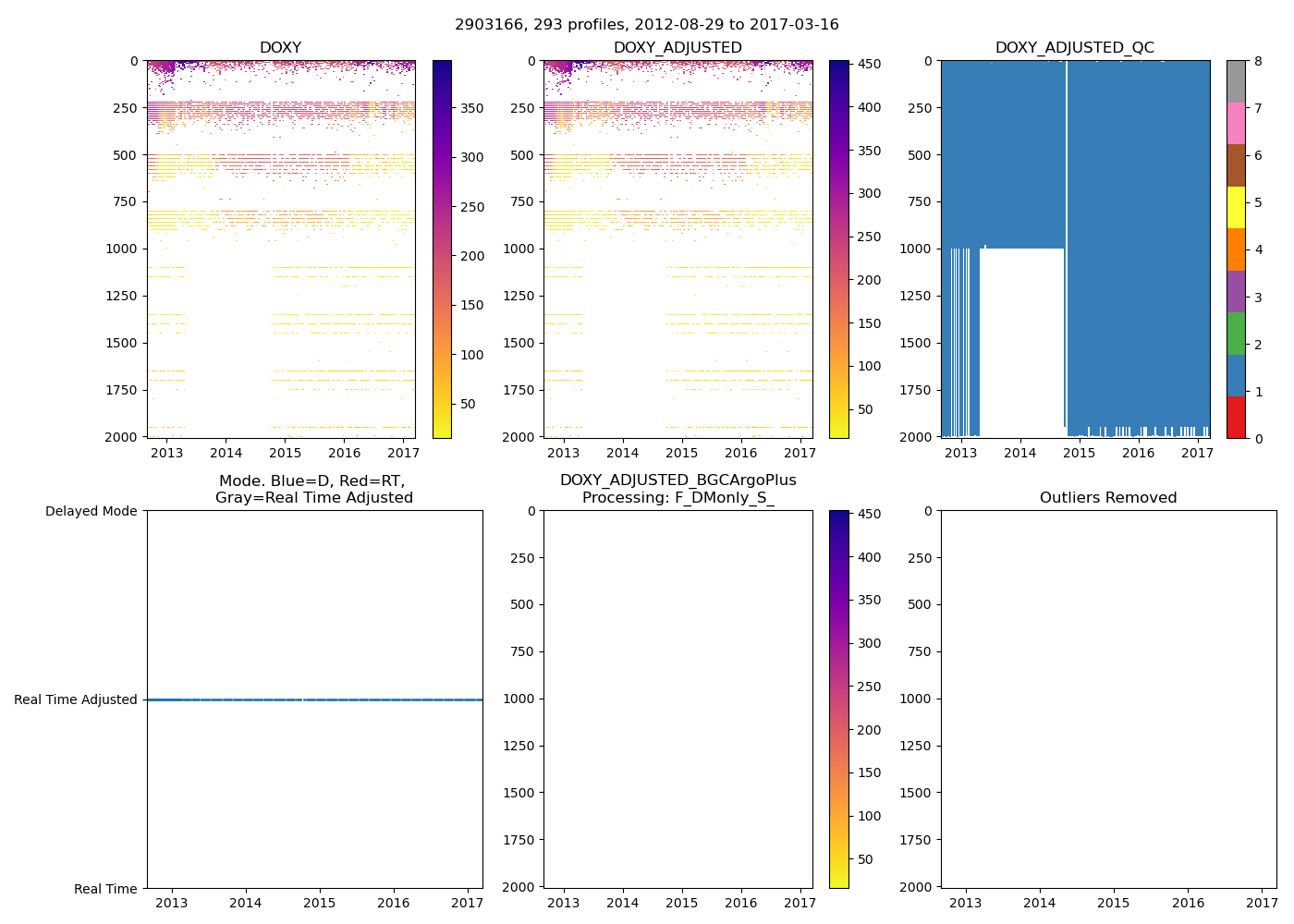
Task: Select pink swatch in QC colorbar
Action: coord(1236,123)
